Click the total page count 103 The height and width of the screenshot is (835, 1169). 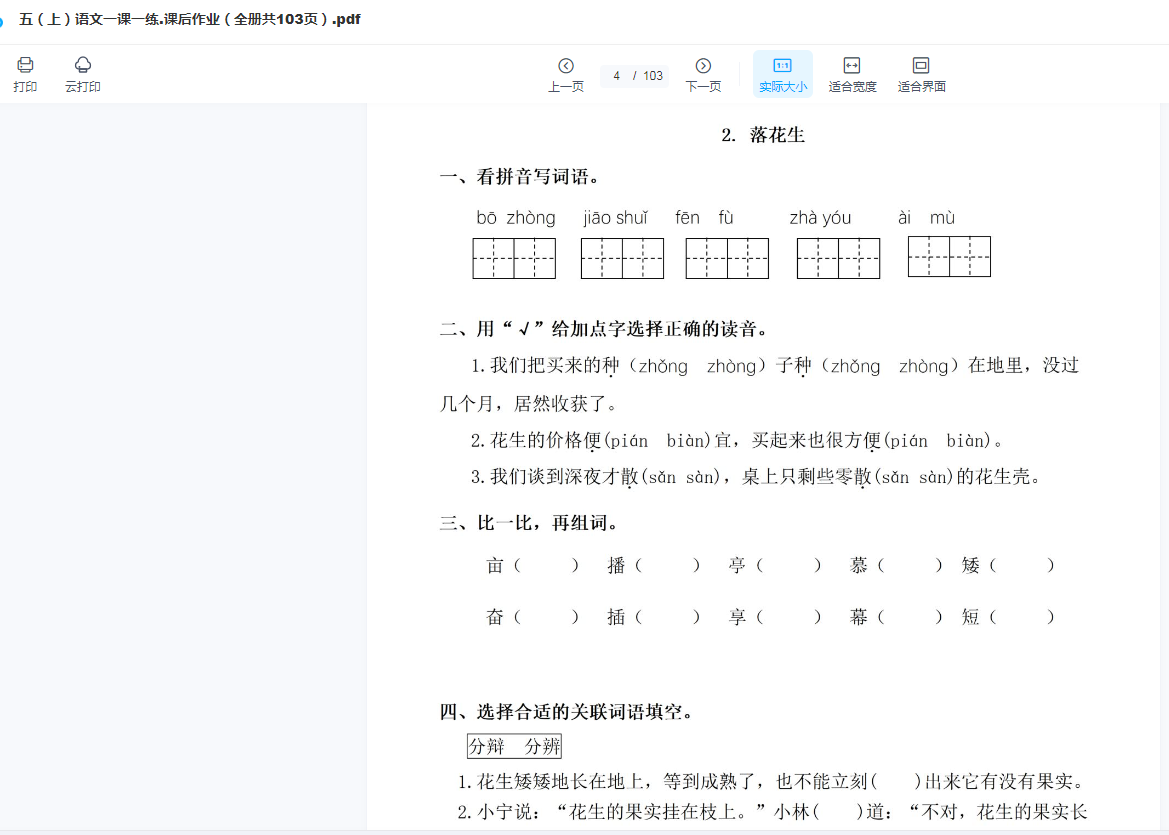coord(653,76)
